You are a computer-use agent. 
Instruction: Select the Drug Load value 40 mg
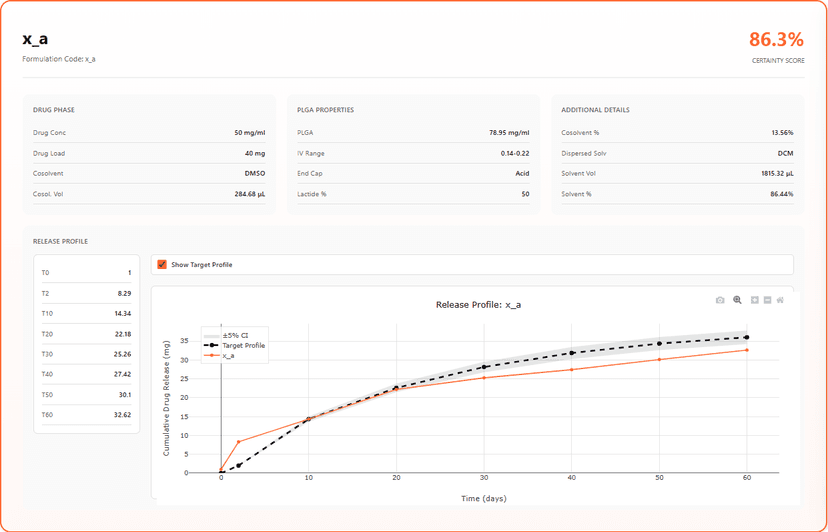click(255, 153)
